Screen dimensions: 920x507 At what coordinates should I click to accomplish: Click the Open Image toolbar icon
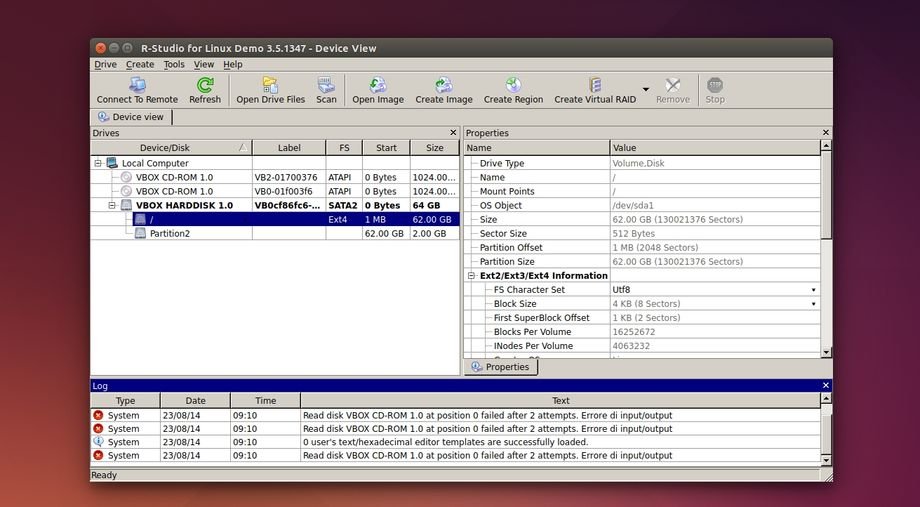[x=378, y=86]
